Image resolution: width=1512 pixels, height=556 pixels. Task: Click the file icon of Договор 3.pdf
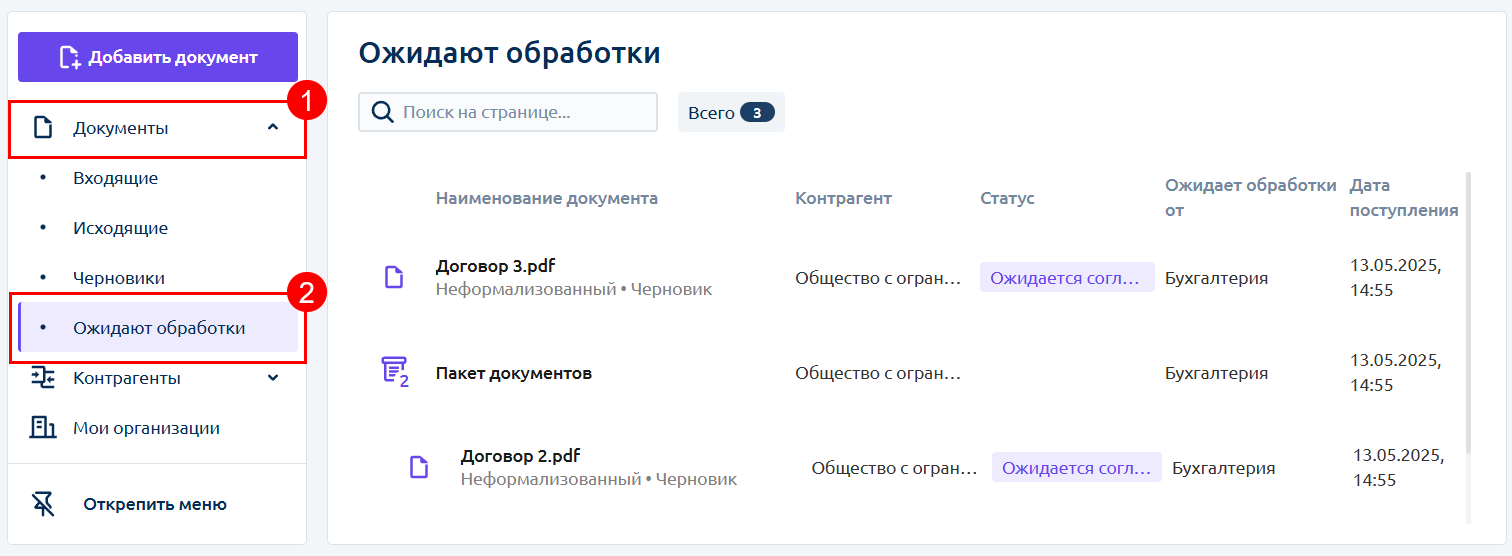[x=394, y=277]
